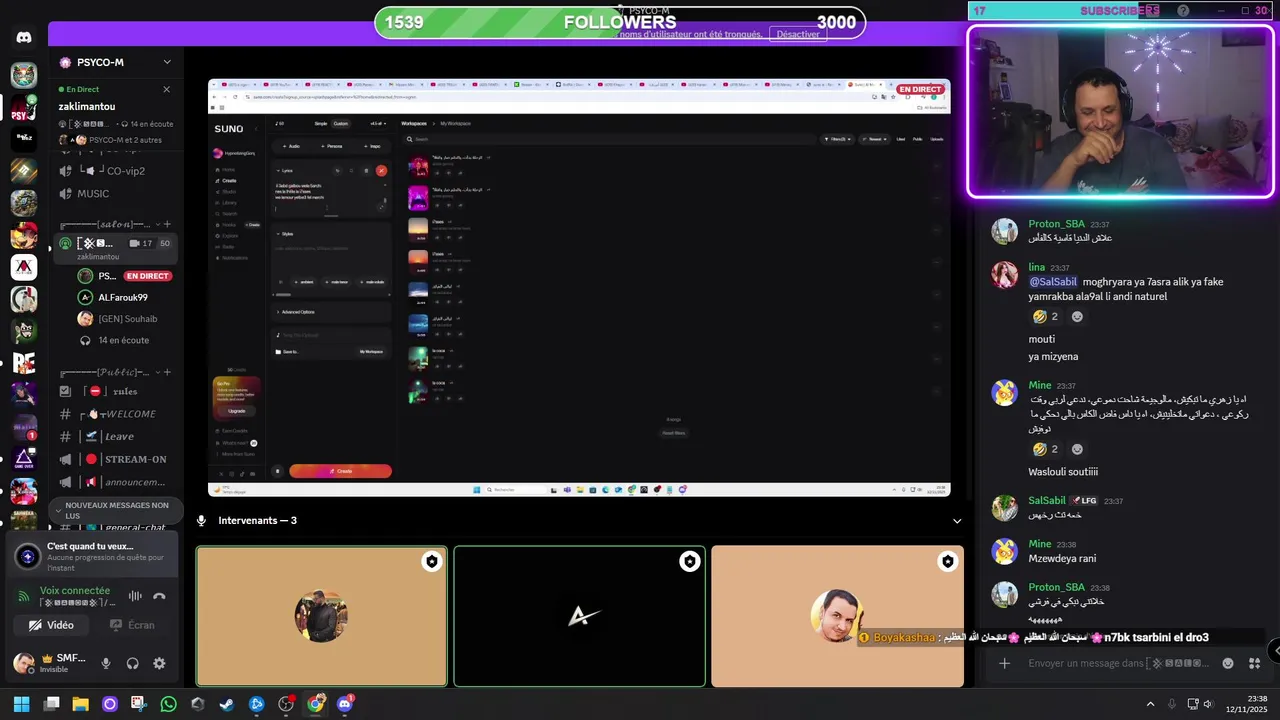1280x720 pixels.
Task: Open Google Chrome from taskbar
Action: 315,704
